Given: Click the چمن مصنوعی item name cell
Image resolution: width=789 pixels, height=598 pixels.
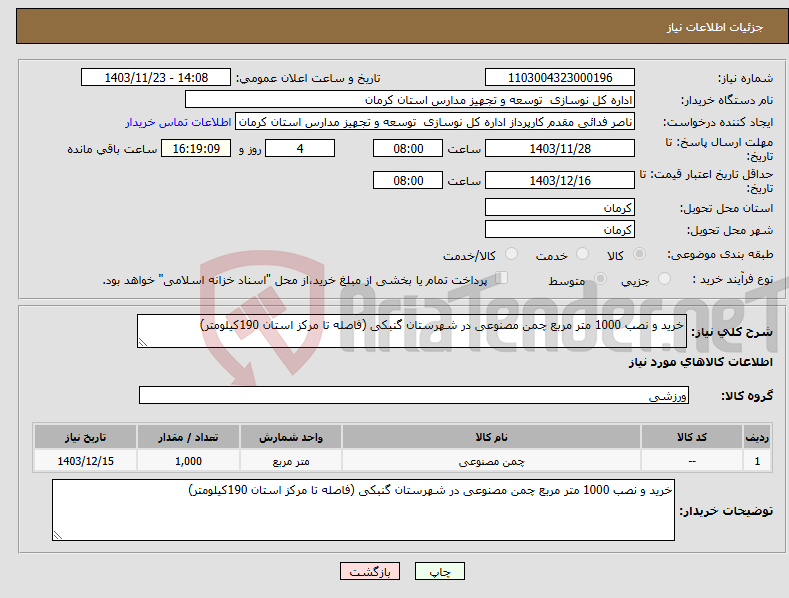Looking at the screenshot, I should tap(491, 461).
